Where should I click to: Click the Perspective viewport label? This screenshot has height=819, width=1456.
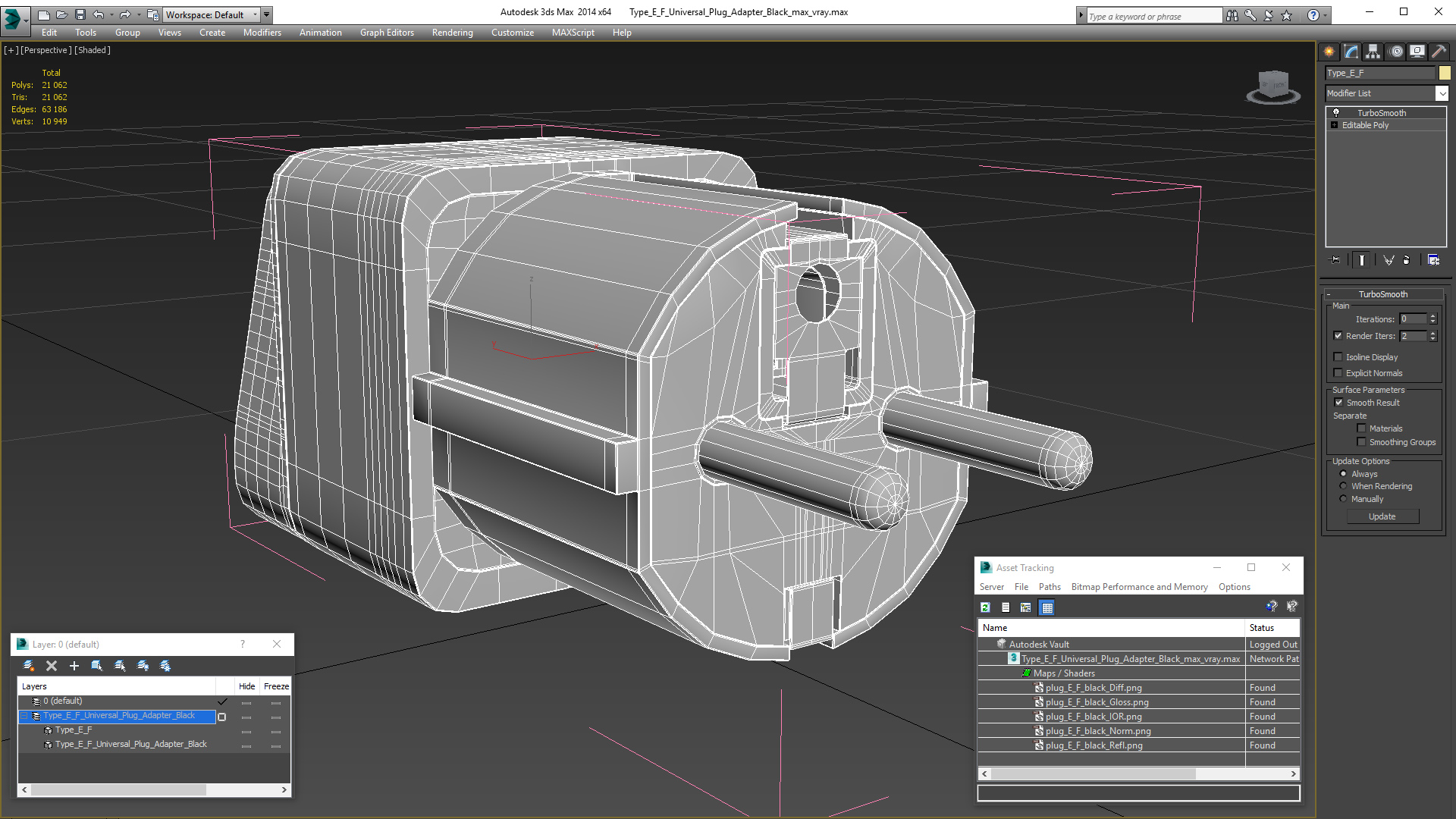(x=46, y=50)
